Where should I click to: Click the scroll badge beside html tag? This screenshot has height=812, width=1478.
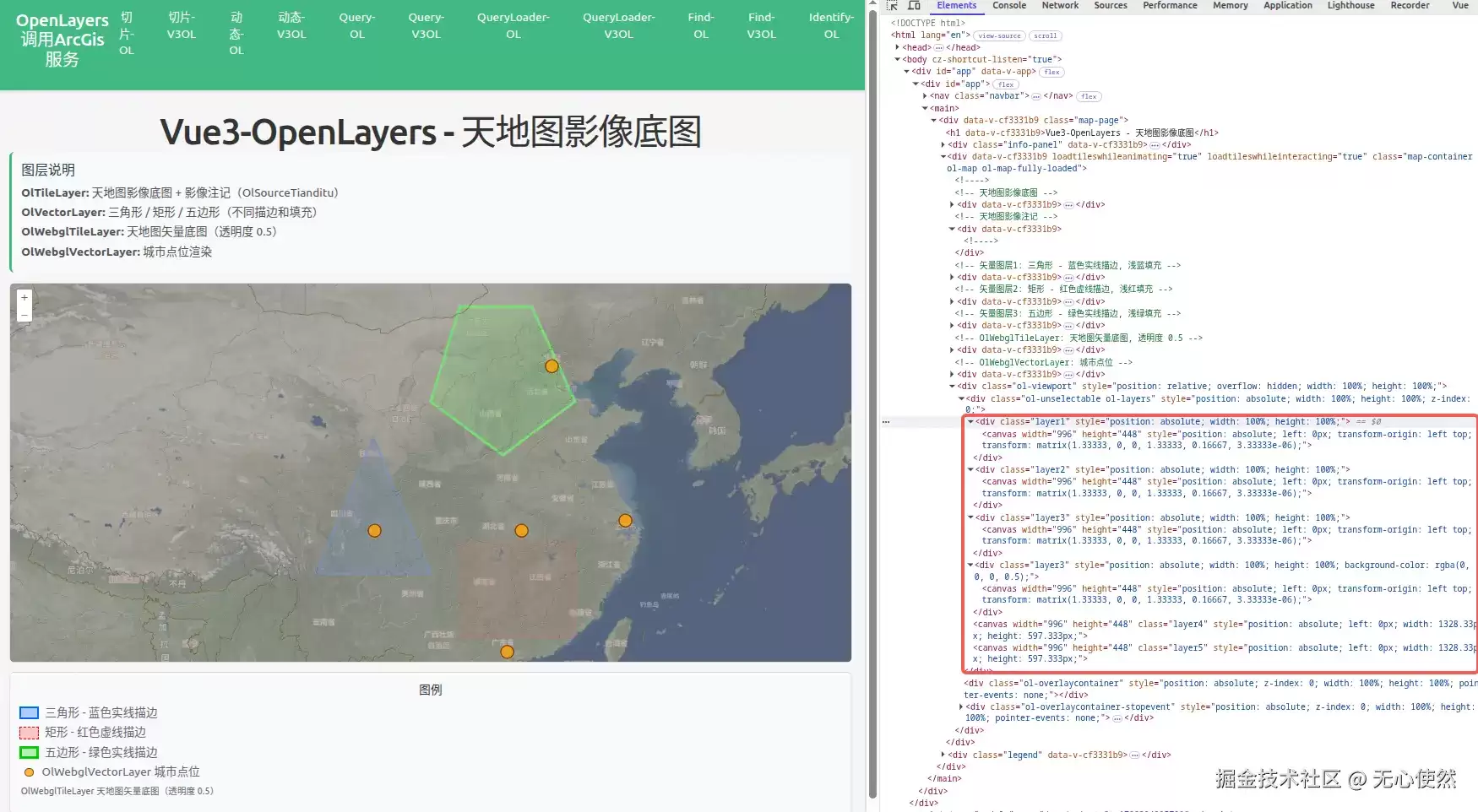1046,35
